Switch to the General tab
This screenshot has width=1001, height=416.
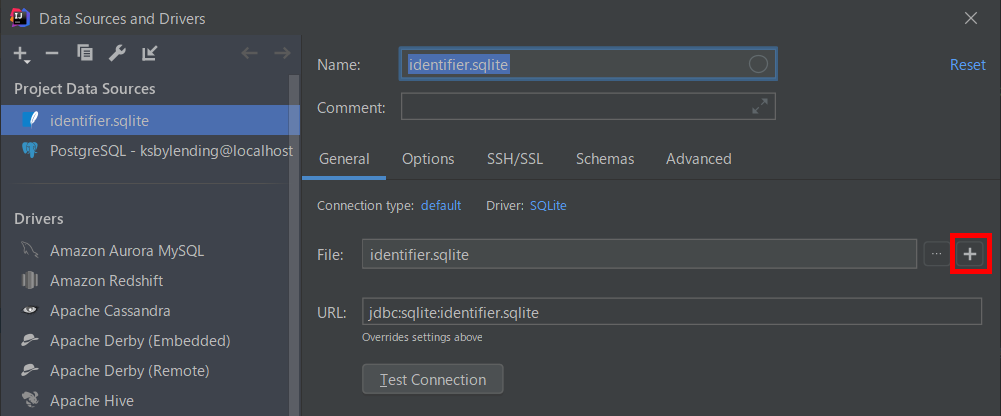(344, 159)
